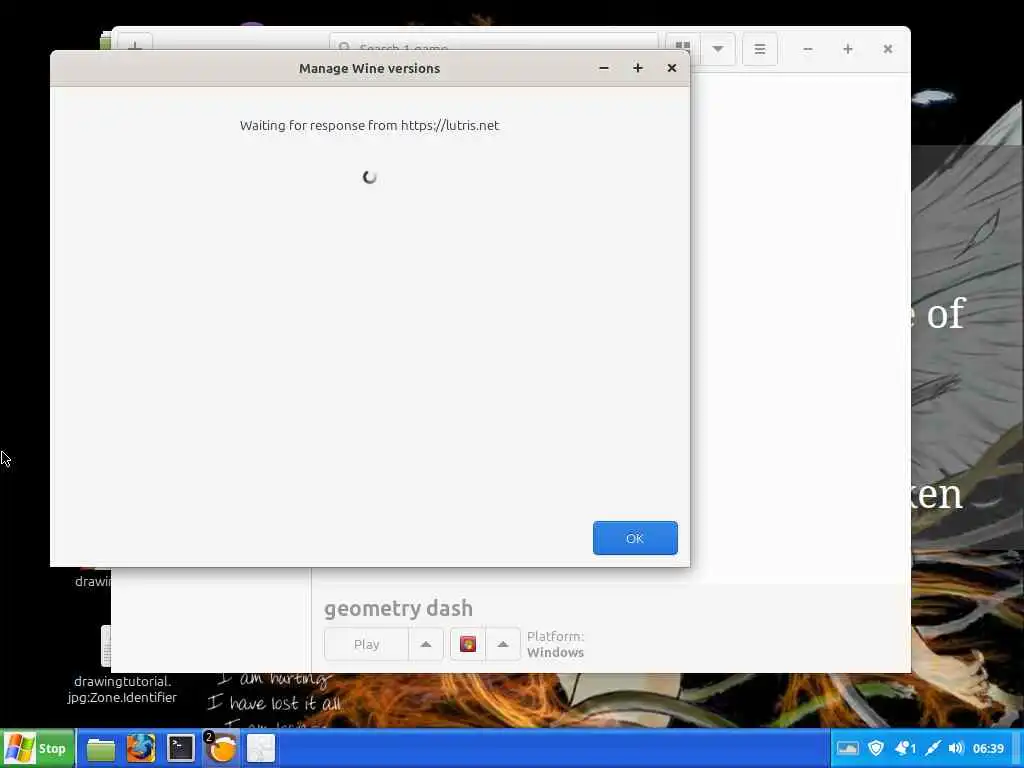Close the Lutris main window
Viewport: 1024px width, 768px height.
(888, 49)
